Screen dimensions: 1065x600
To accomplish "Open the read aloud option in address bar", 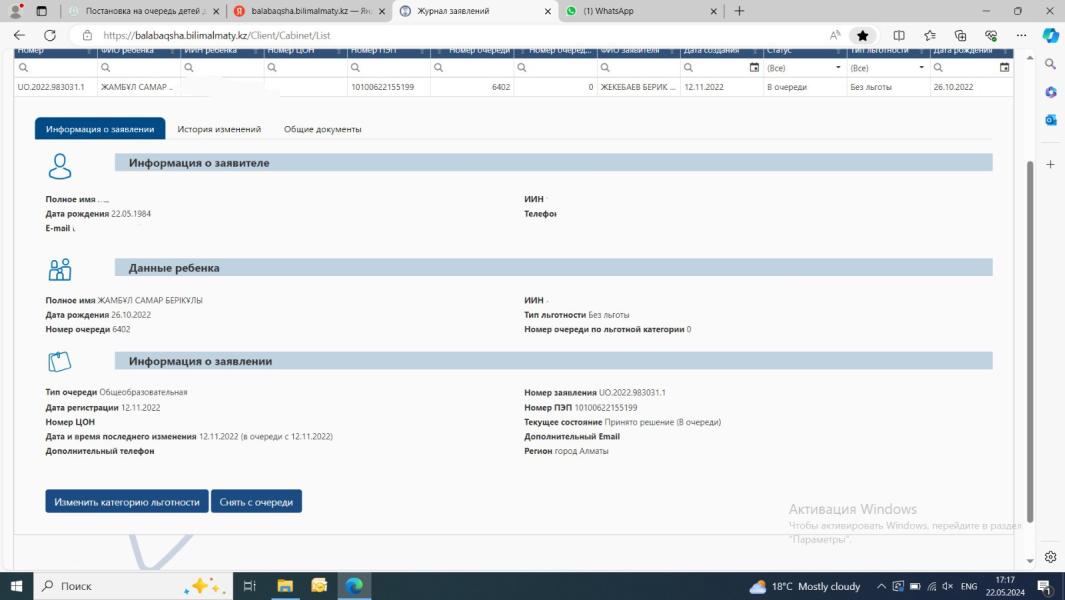I will point(835,35).
